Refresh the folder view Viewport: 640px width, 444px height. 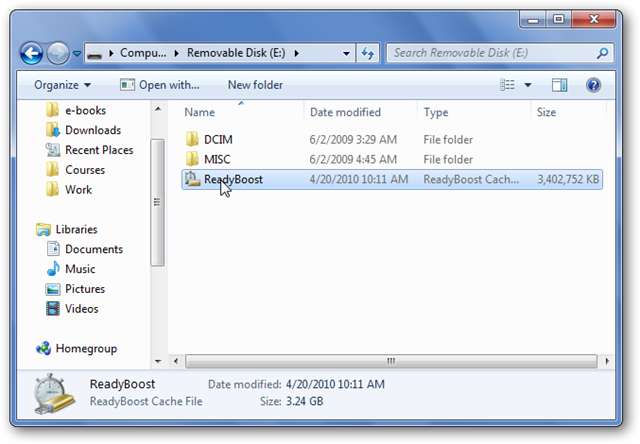pos(368,53)
